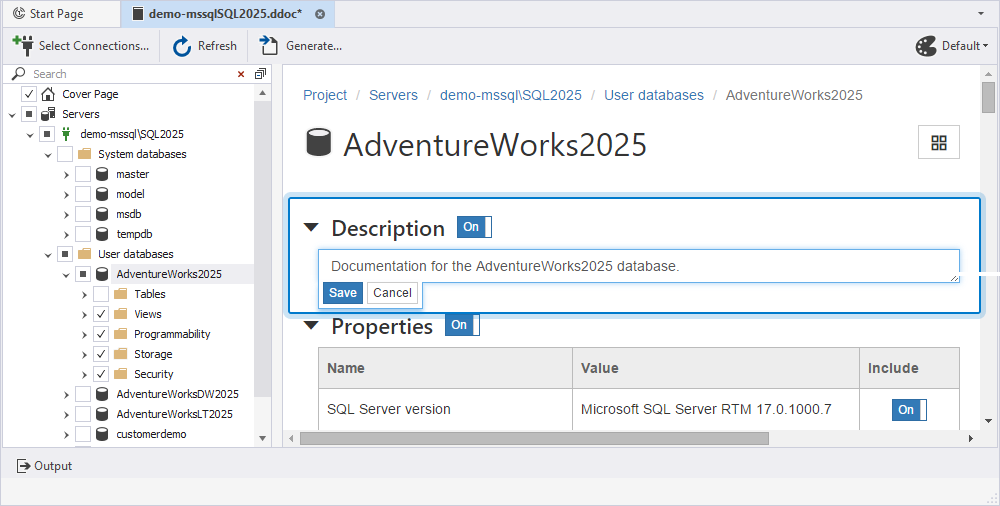
Task: Select AdventureWorksLT2025 in the tree
Action: tap(174, 414)
